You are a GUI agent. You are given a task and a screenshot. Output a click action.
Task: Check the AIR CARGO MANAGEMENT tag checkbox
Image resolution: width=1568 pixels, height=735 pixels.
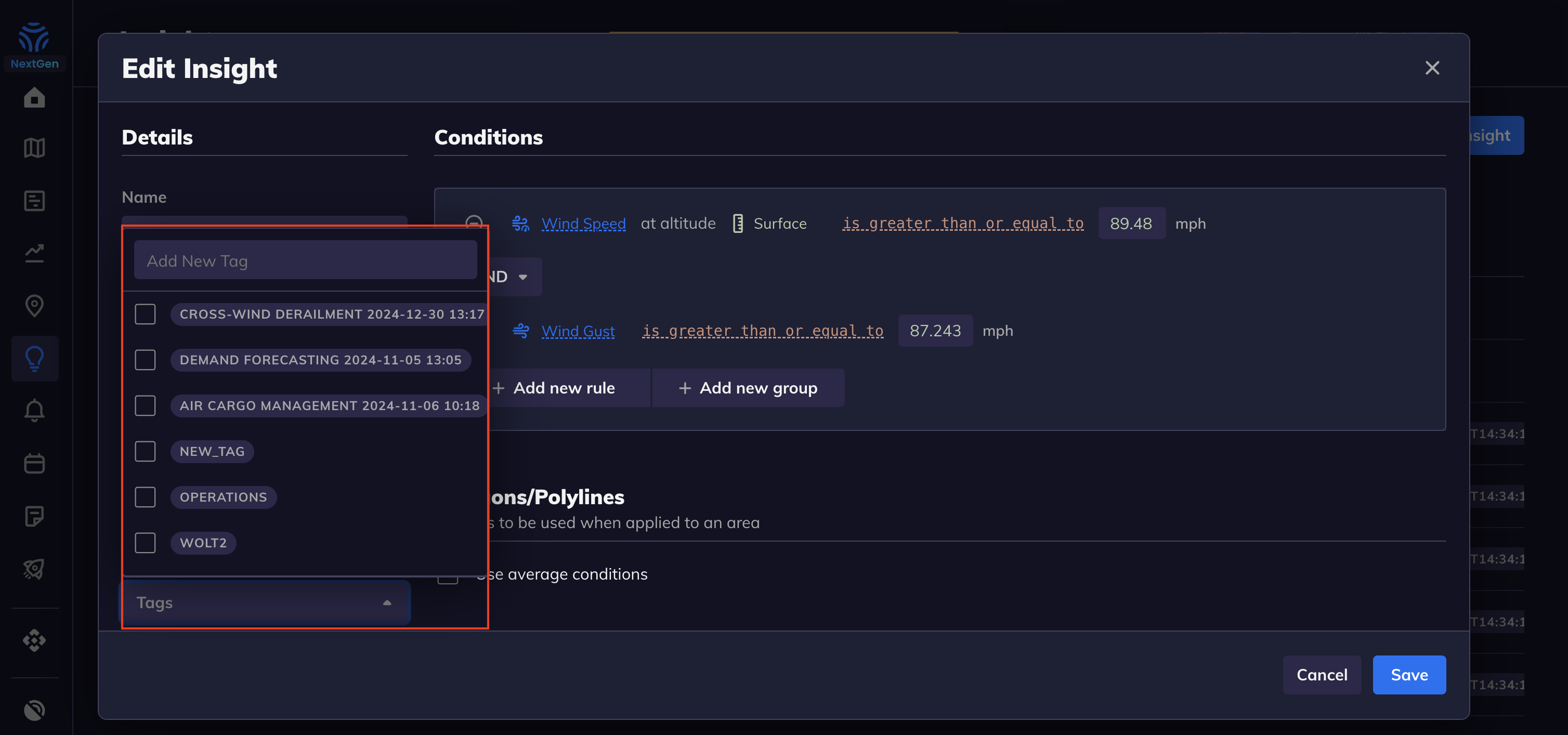(145, 405)
